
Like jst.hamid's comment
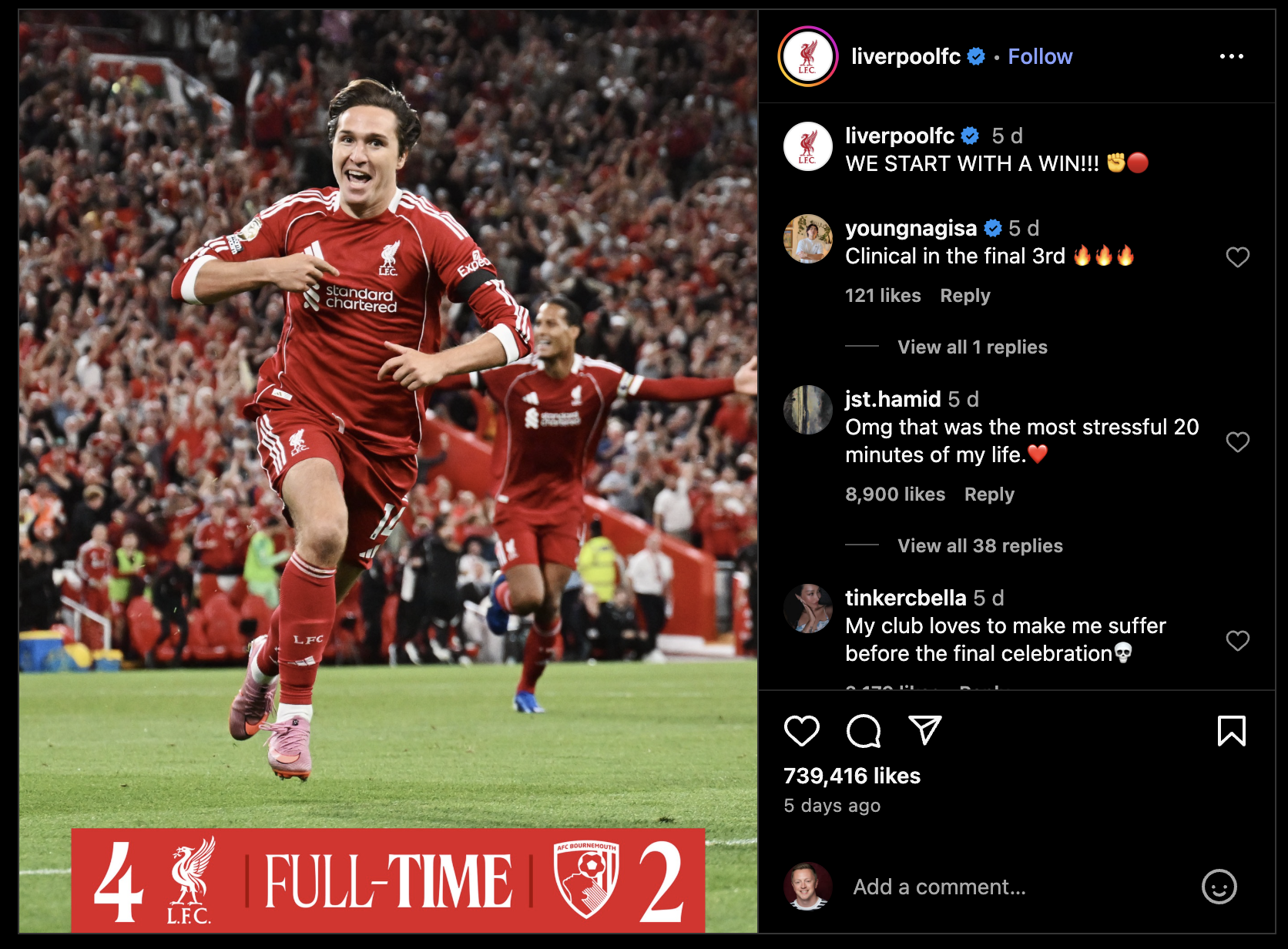coord(1237,442)
